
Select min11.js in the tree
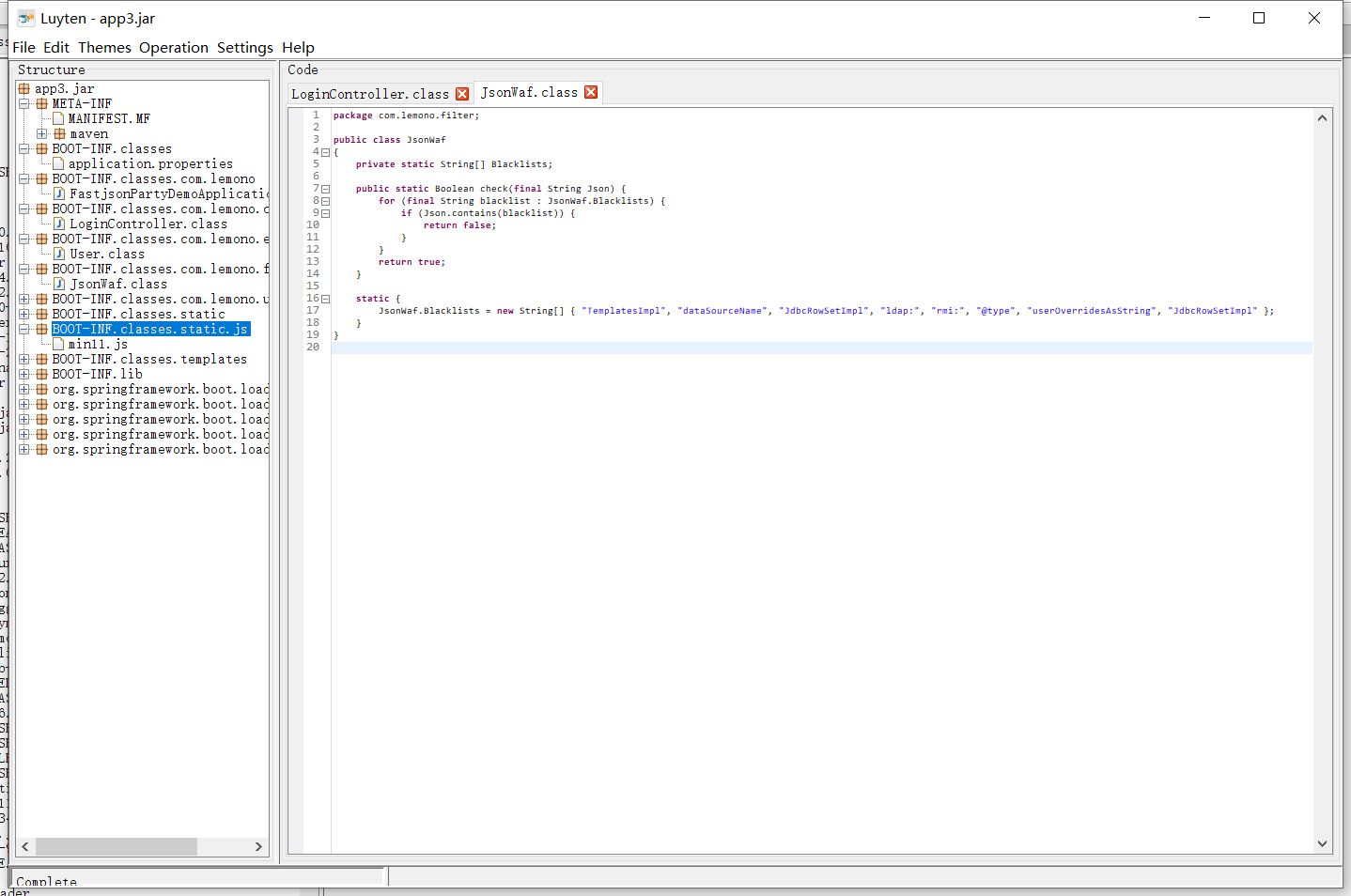coord(98,344)
